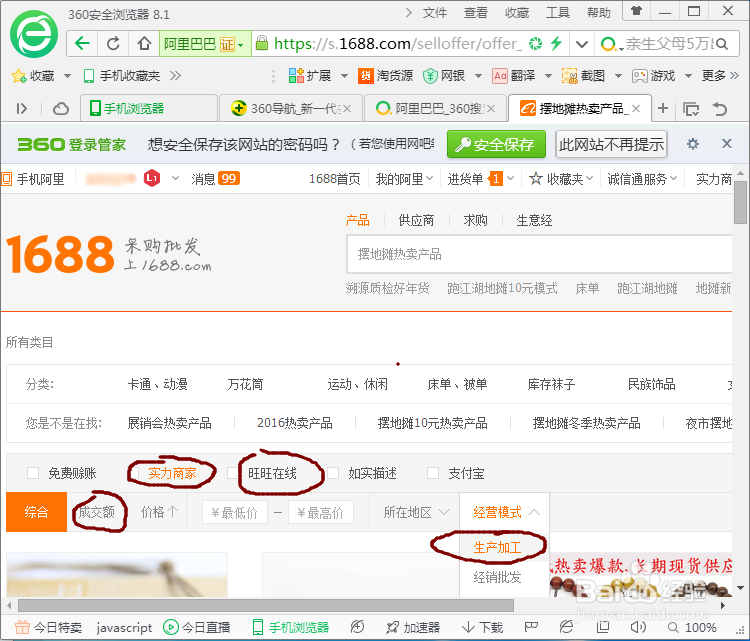Choose 经销批发 option
This screenshot has height=641, width=750.
click(497, 577)
